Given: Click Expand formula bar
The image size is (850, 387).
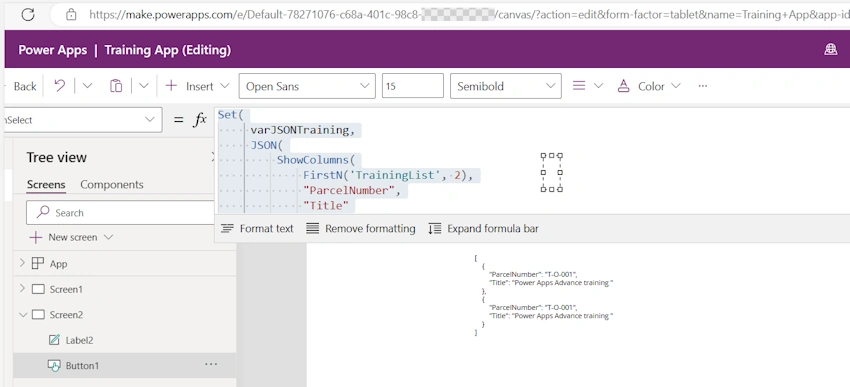Looking at the screenshot, I should coord(484,229).
